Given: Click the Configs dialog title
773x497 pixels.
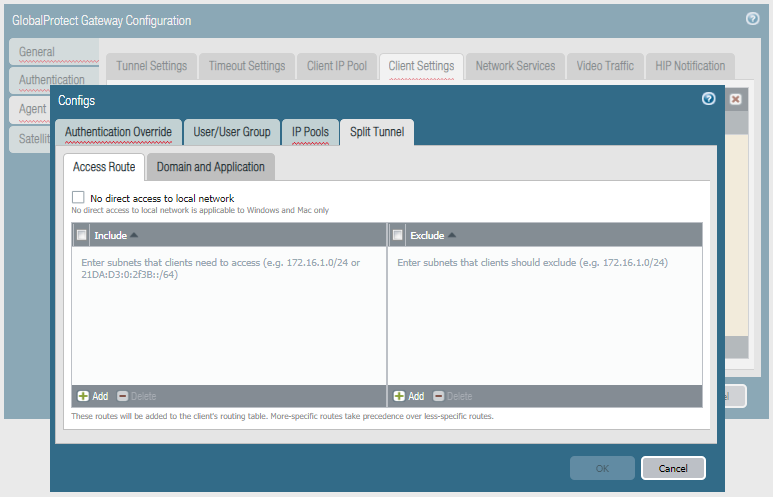Looking at the screenshot, I should (x=76, y=101).
